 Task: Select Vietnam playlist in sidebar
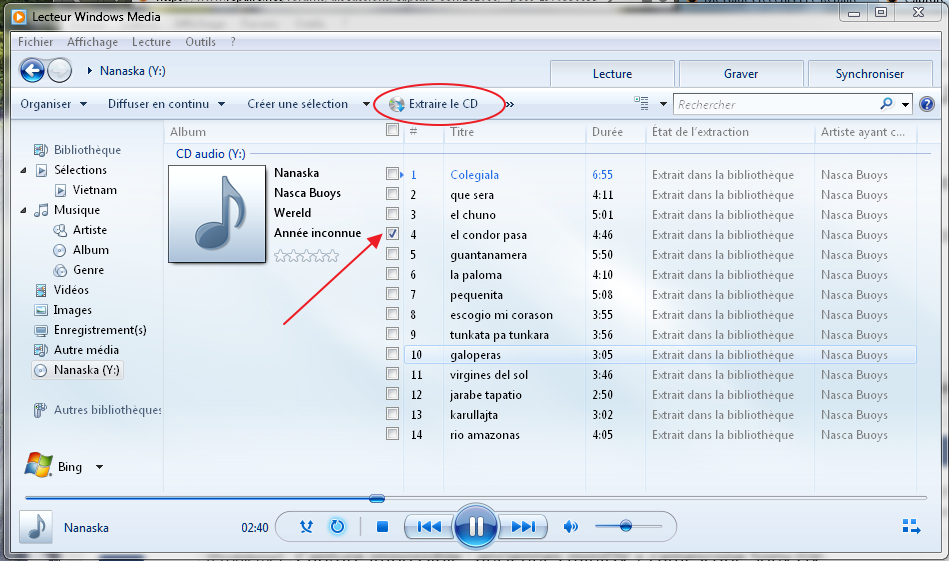[94, 189]
